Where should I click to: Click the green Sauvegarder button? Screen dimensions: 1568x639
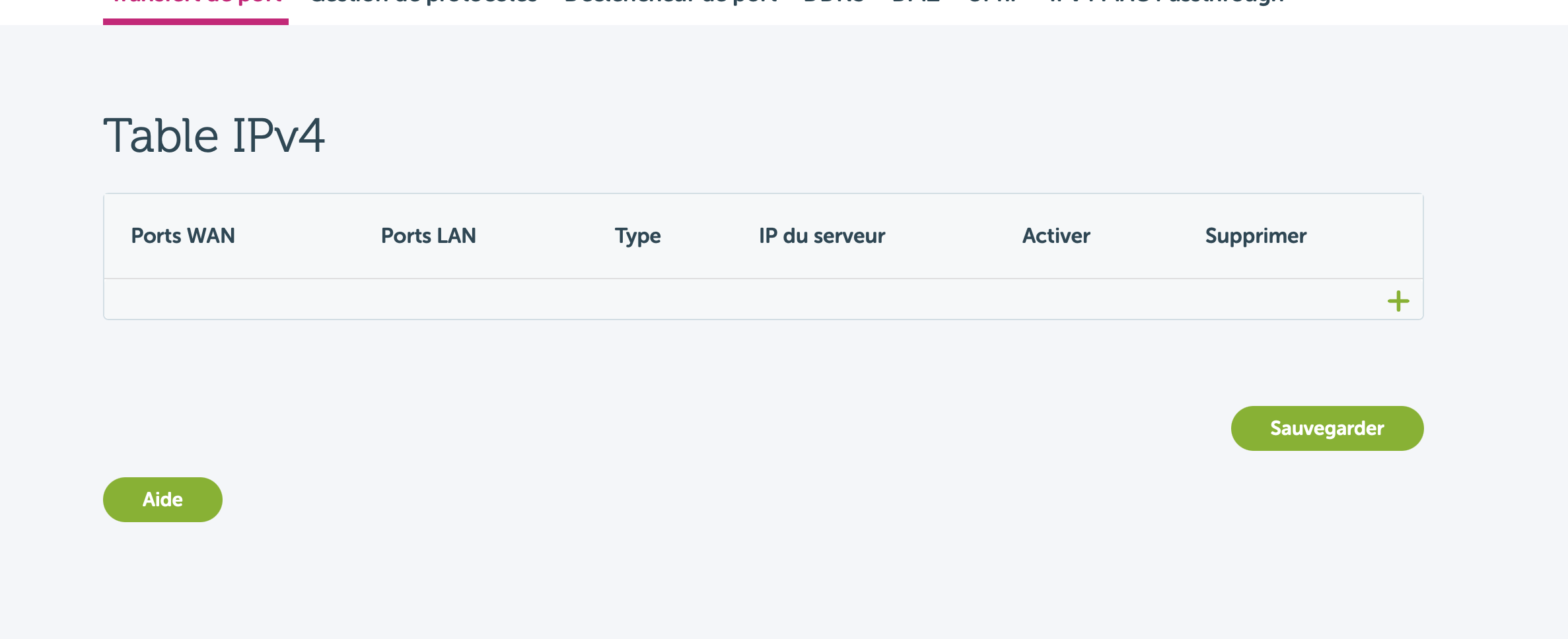1327,428
